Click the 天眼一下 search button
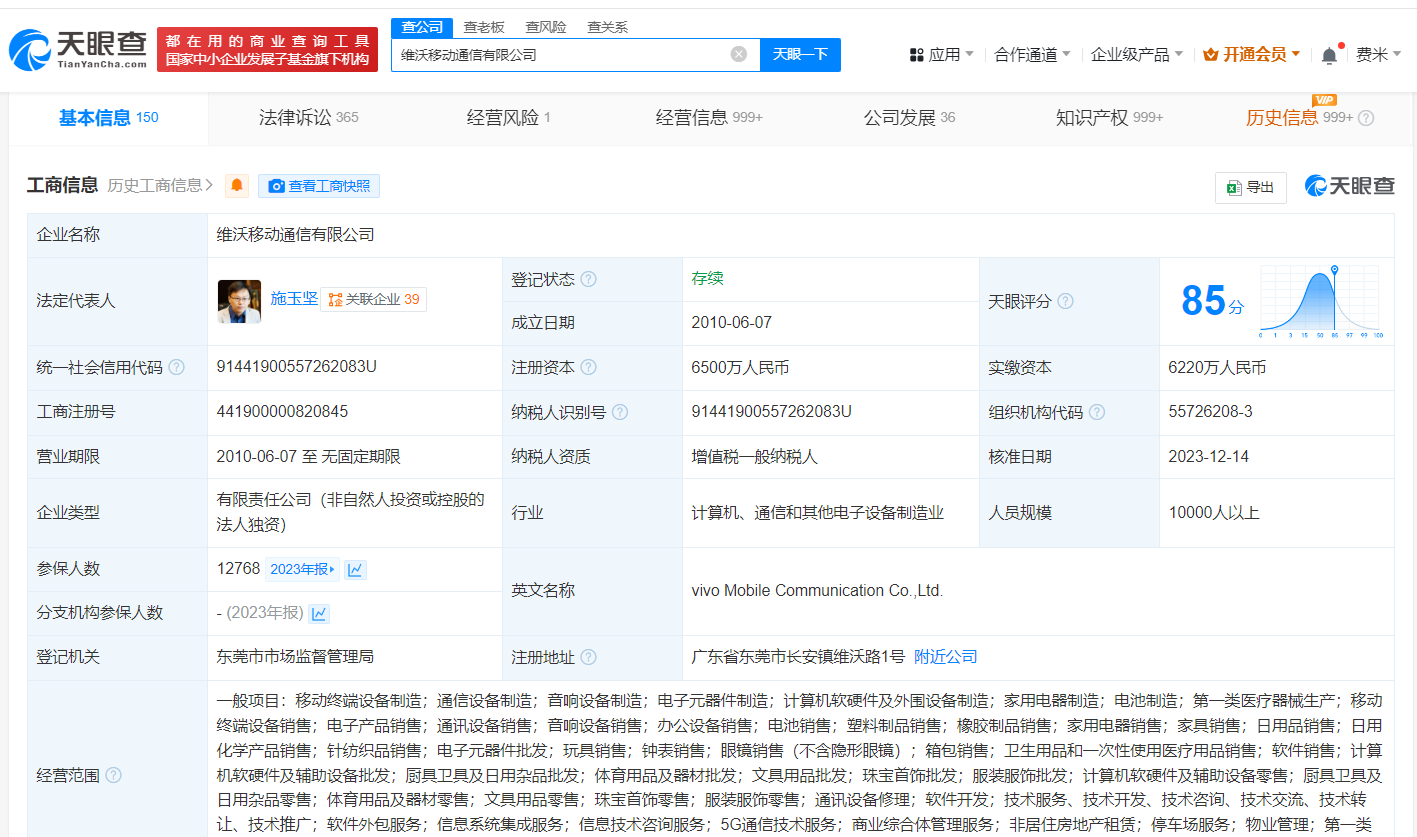Screen dimensions: 1417x837 pyautogui.click(x=800, y=54)
